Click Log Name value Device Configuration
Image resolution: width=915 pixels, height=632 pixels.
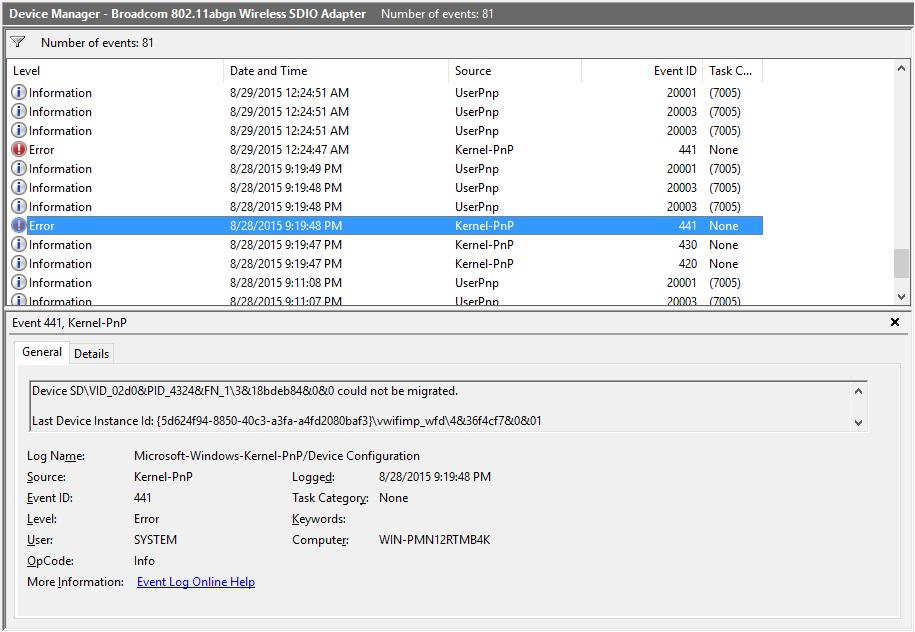[277, 456]
